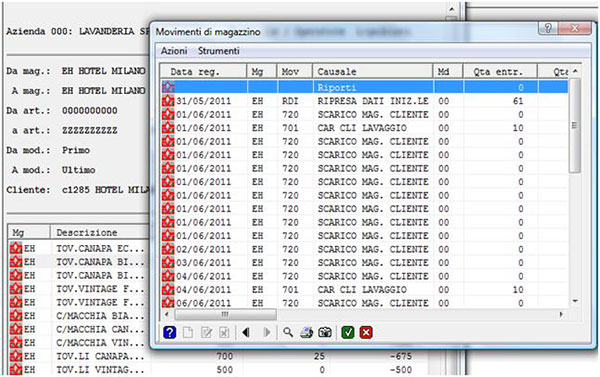Click the greyed-out new document toolbar icon
Viewport: 600px width, 377px height.
188,332
